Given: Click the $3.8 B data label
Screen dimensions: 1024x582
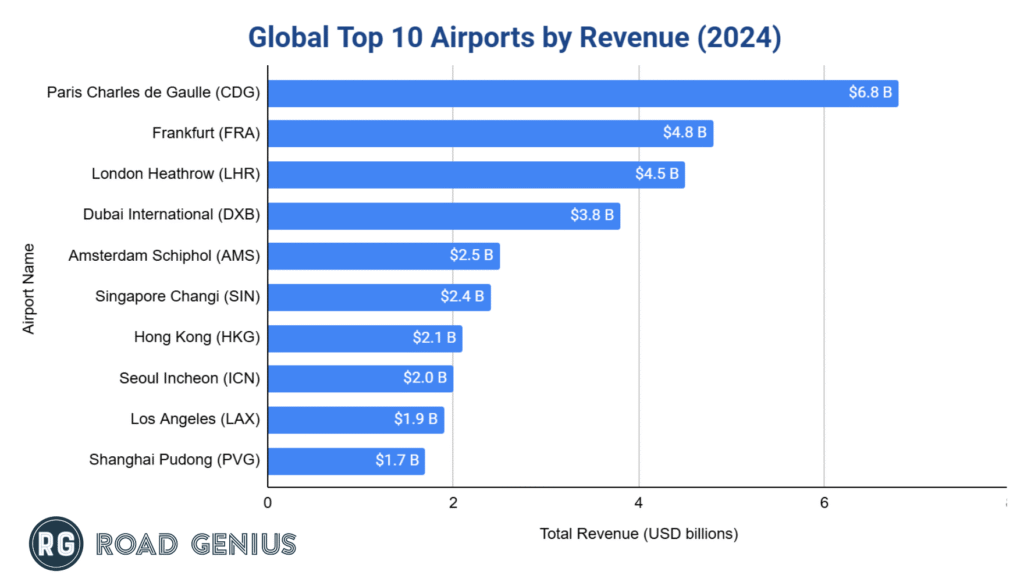Looking at the screenshot, I should pyautogui.click(x=592, y=214).
